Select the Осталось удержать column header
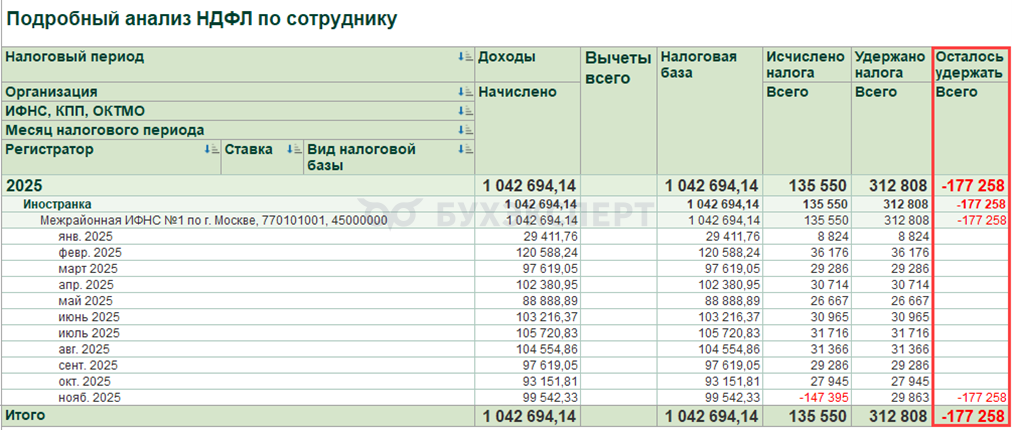The height and width of the screenshot is (430, 1013). (x=970, y=64)
